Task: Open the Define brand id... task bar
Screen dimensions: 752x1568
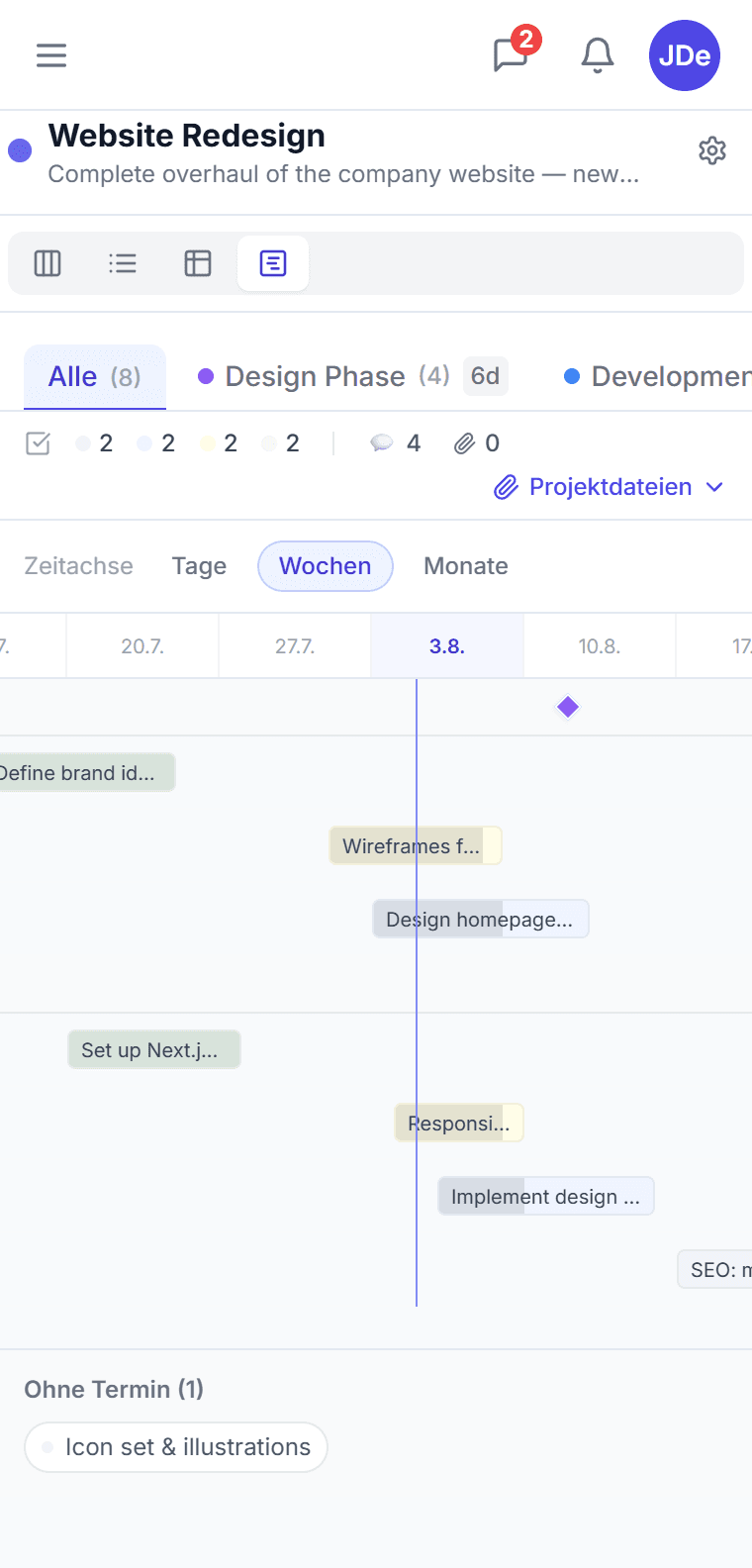Action: 87,773
